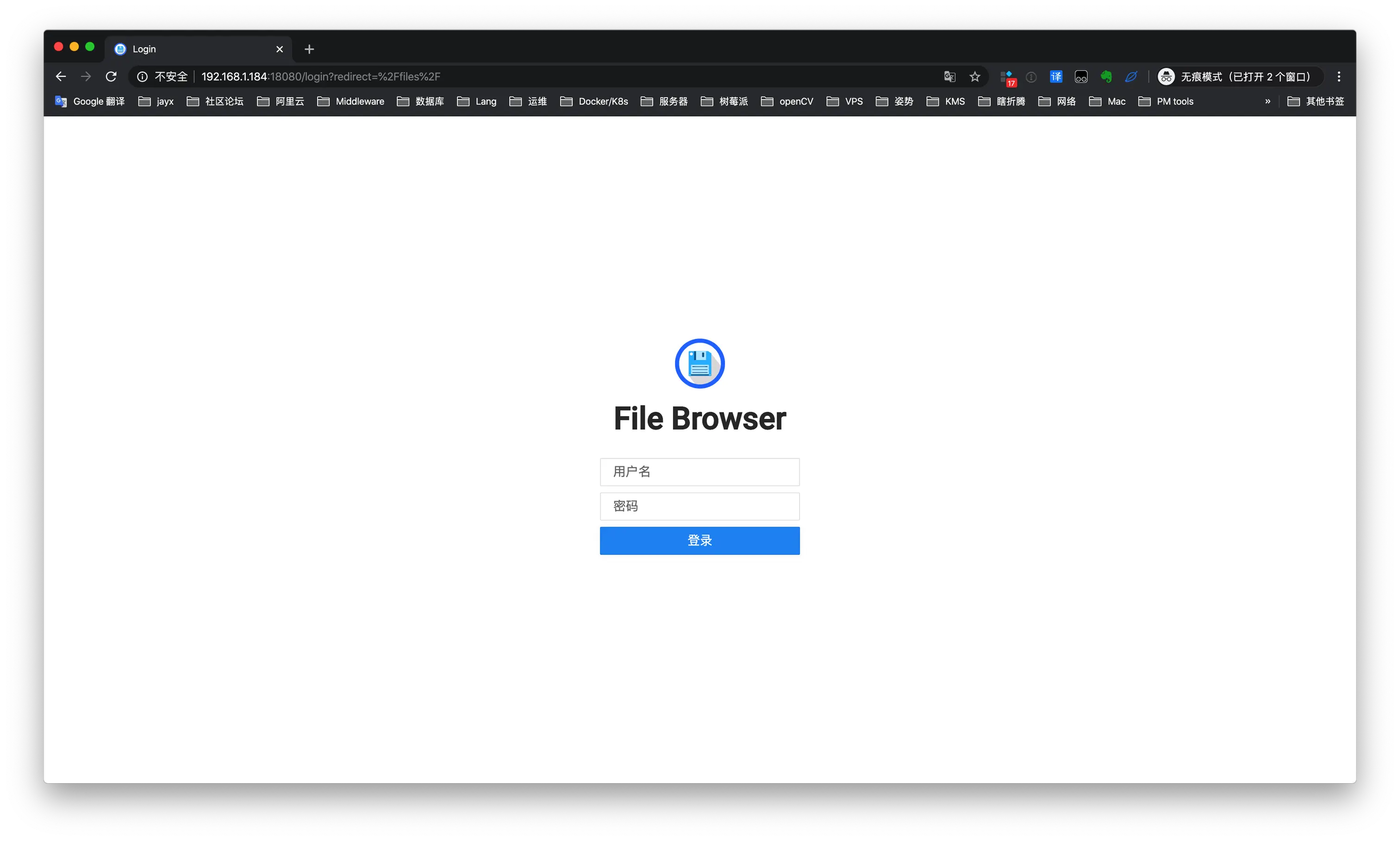Screen dimensions: 1400x841
Task: Expand hidden bookmarks with » chevron
Action: tap(1268, 101)
